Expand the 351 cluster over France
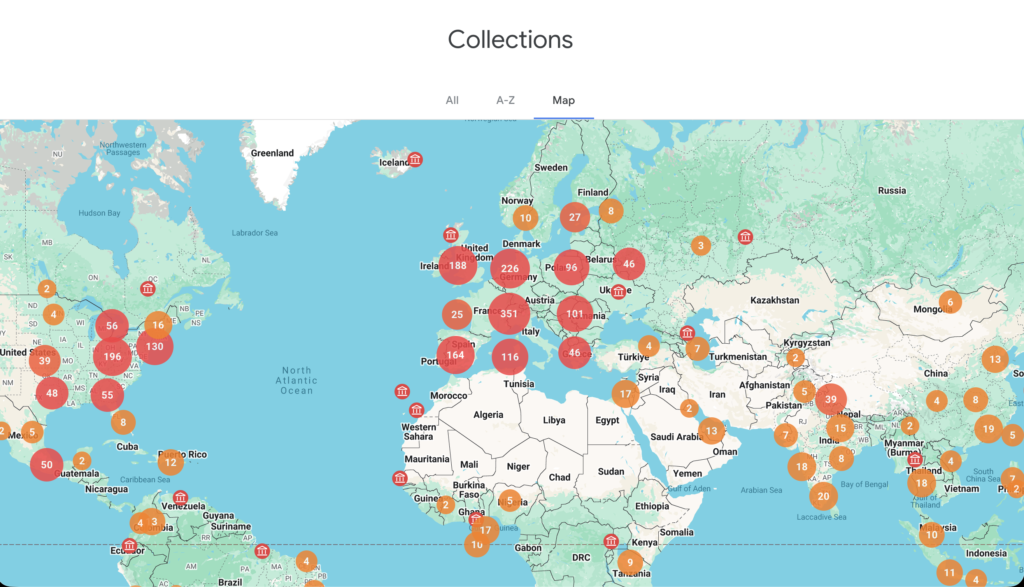The height and width of the screenshot is (587, 1024). 509,314
